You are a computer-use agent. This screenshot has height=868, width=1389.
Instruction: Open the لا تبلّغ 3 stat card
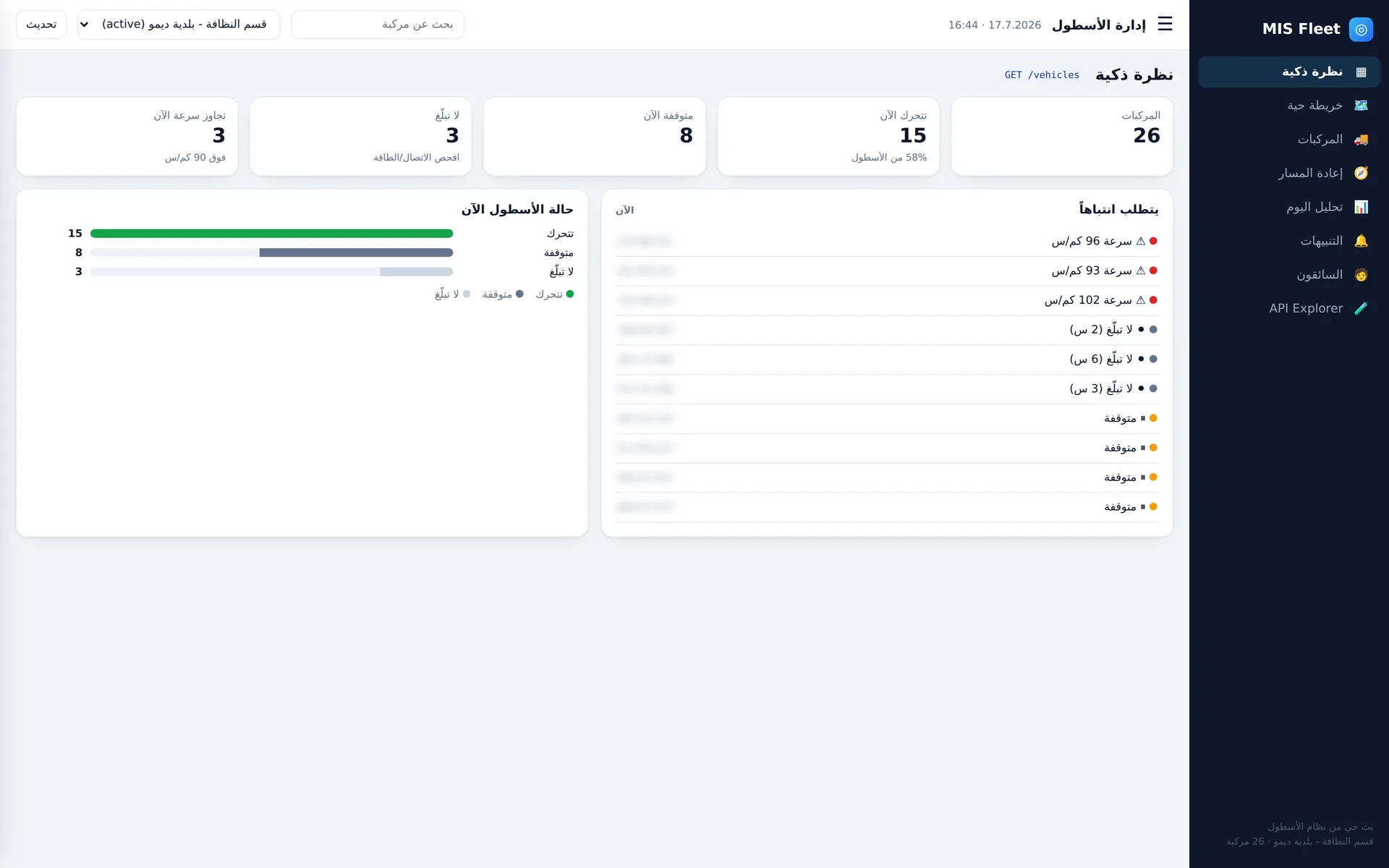[360, 136]
